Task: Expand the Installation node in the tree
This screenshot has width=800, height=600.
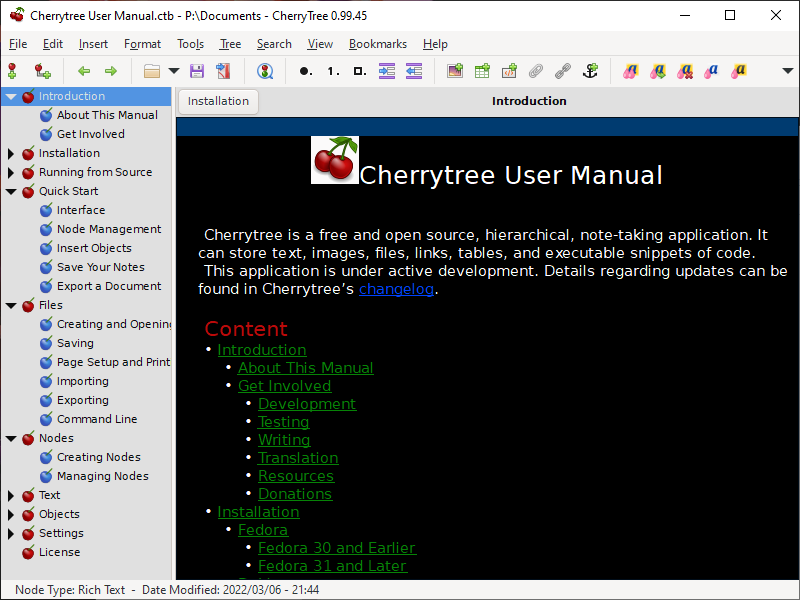Action: 11,154
